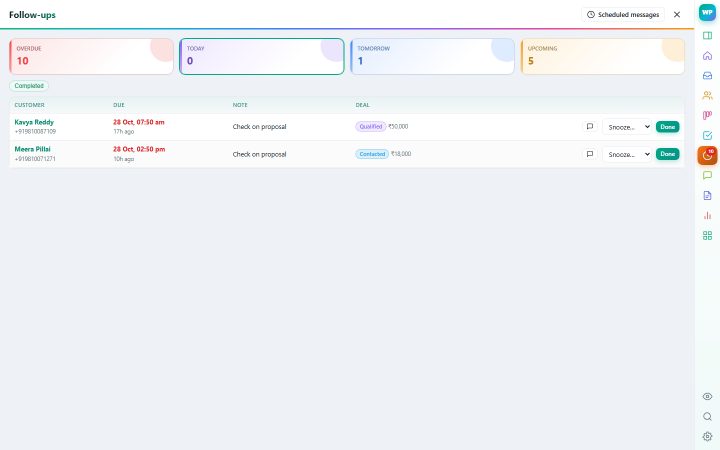Open Scheduled messages
Viewport: 720px width, 450px height.
click(623, 15)
